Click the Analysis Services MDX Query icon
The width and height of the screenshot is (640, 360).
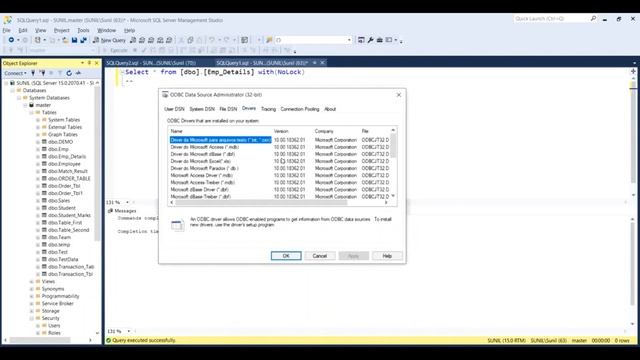[x=142, y=40]
